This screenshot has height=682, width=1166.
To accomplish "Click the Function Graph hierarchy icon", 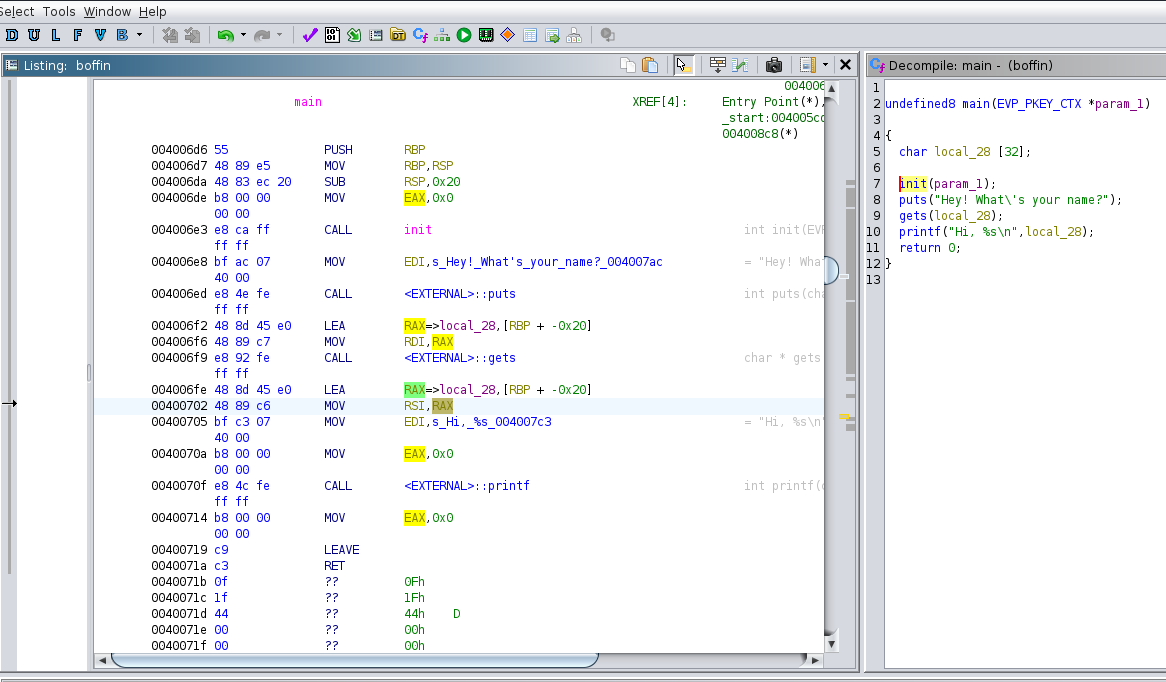I will pos(442,35).
